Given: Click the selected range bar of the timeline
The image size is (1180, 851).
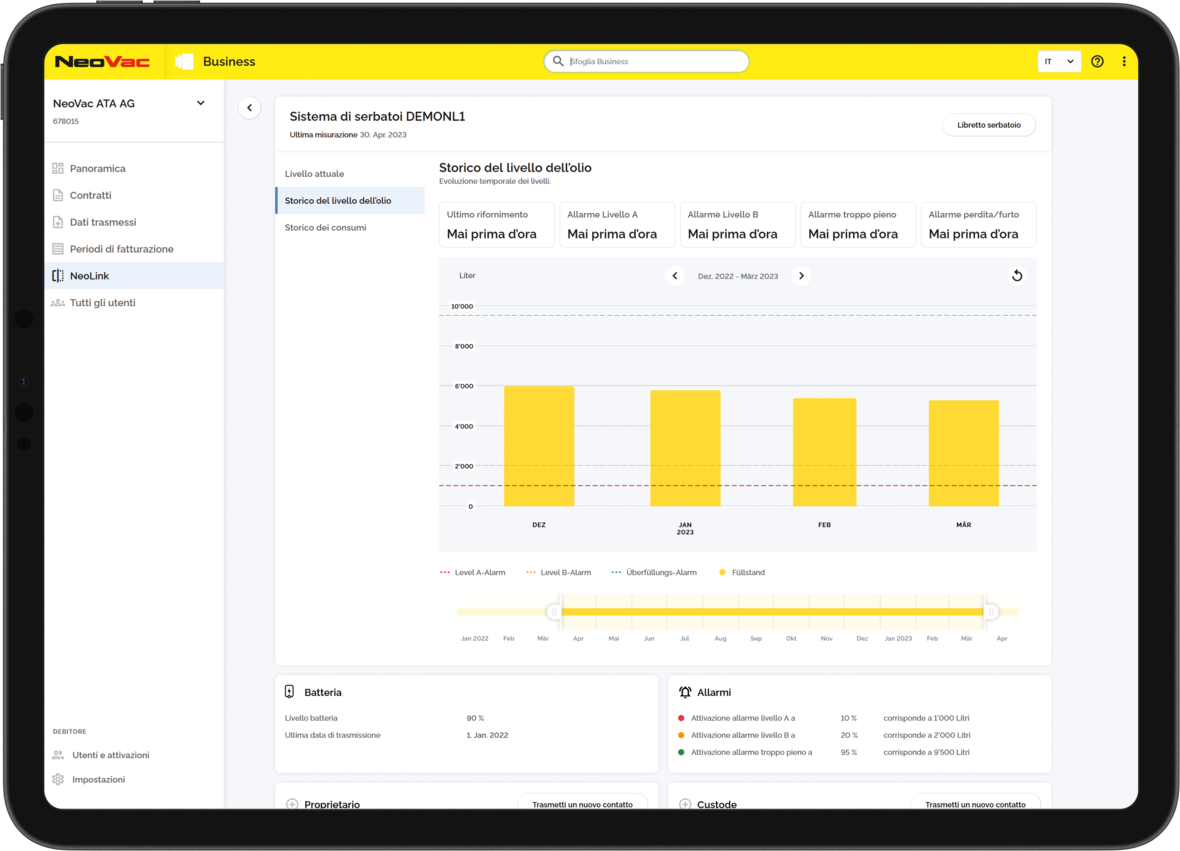Looking at the screenshot, I should point(772,612).
